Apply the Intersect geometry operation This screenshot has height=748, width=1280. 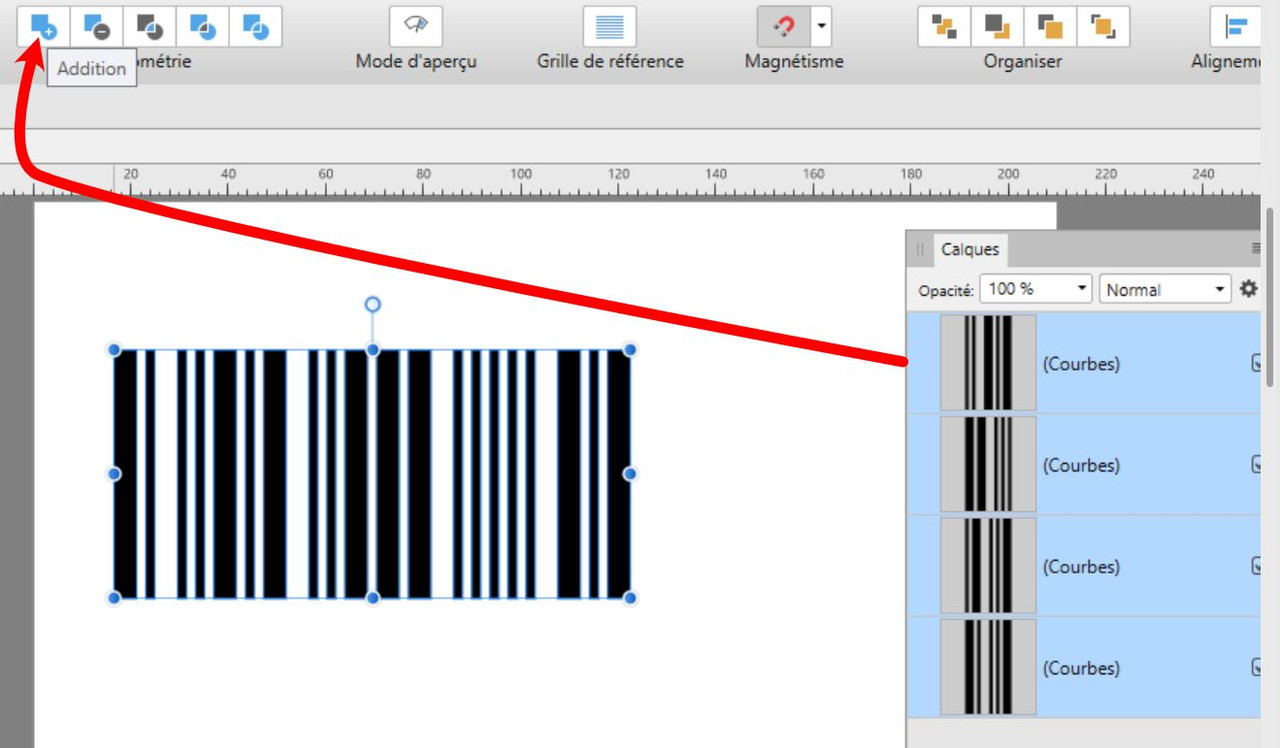coord(150,26)
